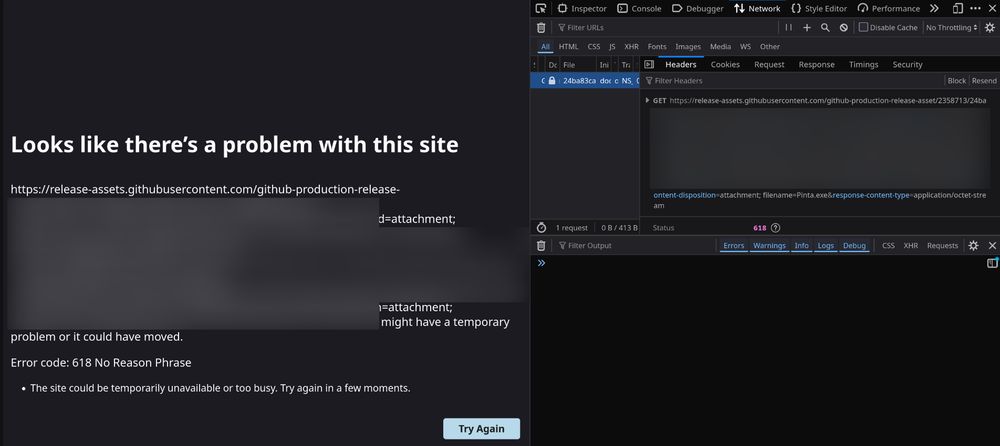Screen dimensions: 1000x446
Task: Filter network requests by CSS type
Action: point(594,47)
